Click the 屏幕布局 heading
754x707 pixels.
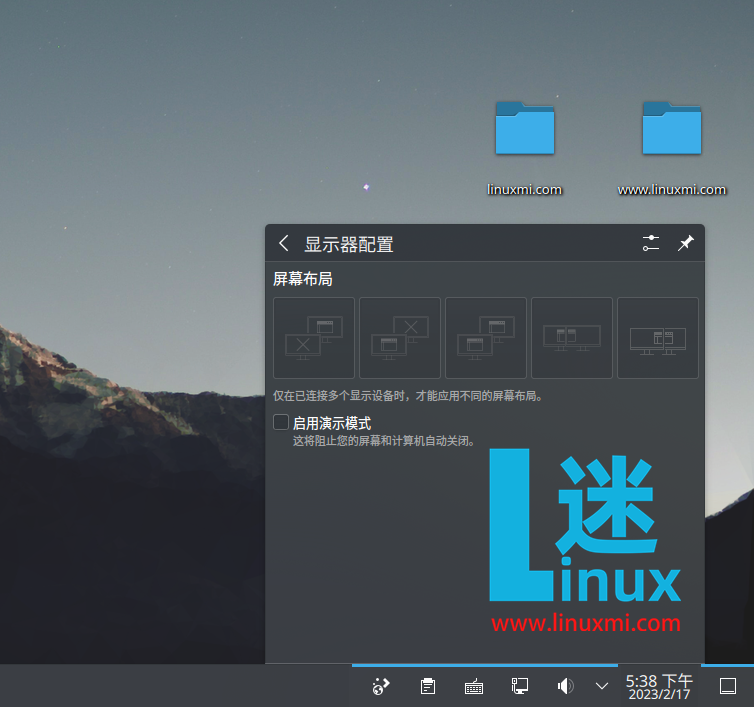(302, 279)
